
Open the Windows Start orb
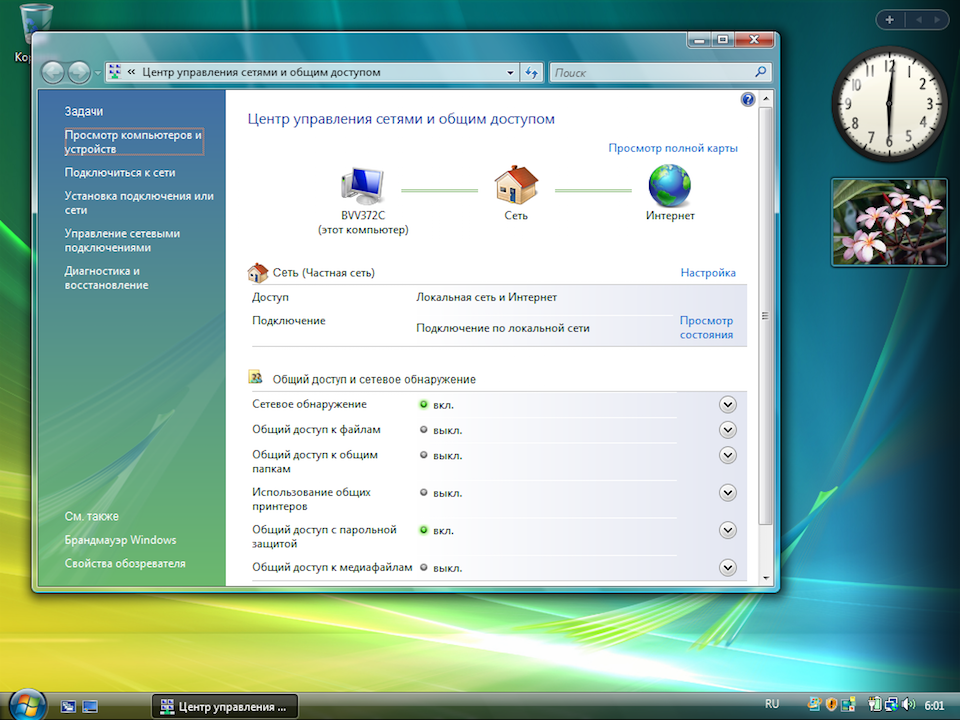pos(26,705)
